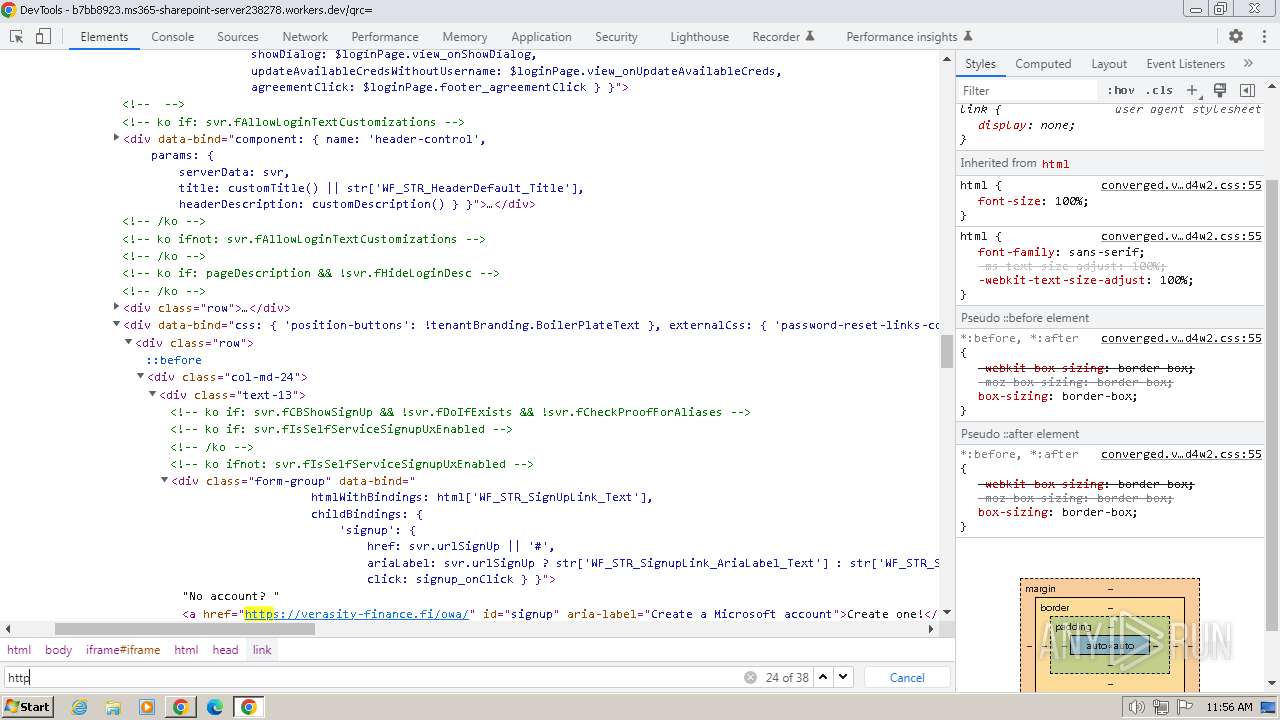This screenshot has height=720, width=1280.
Task: Click the elements panel vertical scrollbar thumb
Action: 947,352
